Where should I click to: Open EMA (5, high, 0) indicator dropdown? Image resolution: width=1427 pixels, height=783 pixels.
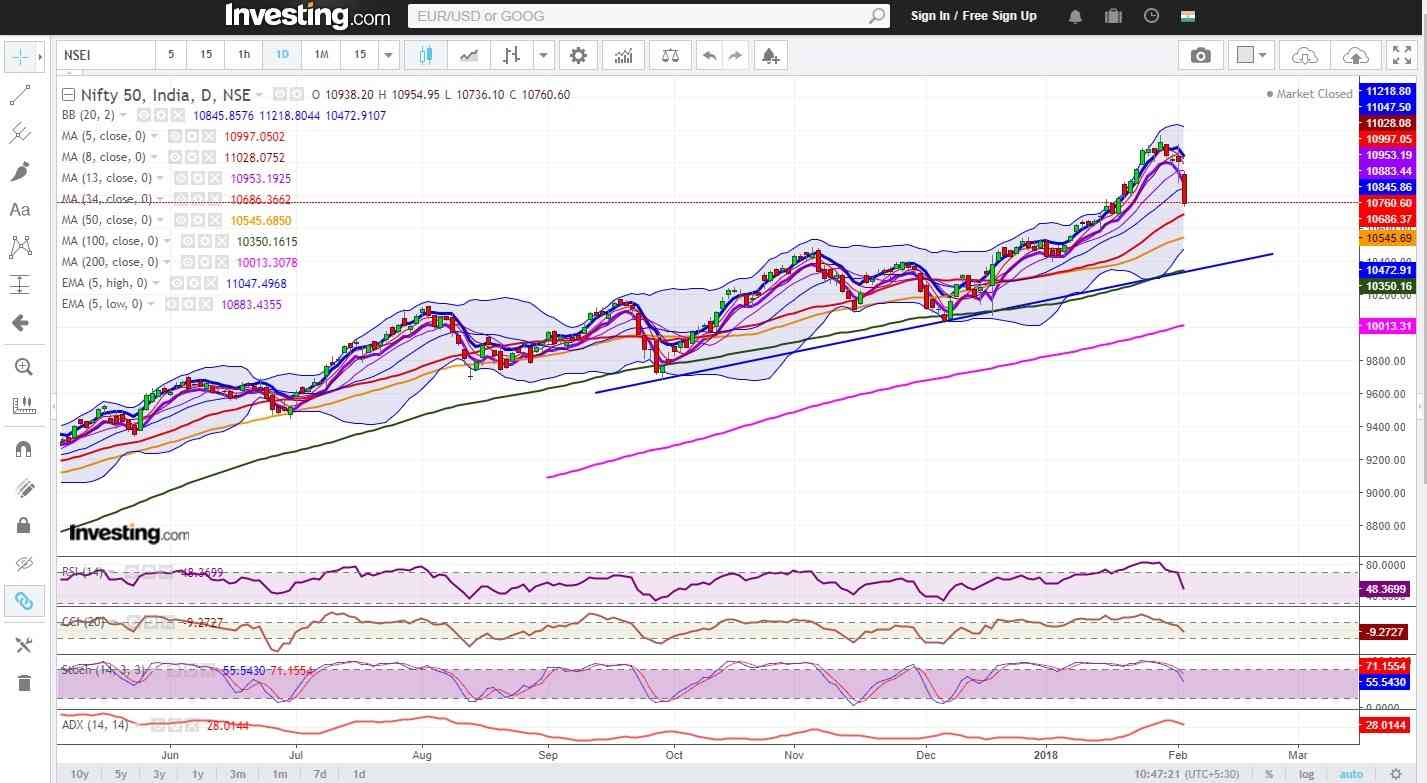click(x=161, y=283)
